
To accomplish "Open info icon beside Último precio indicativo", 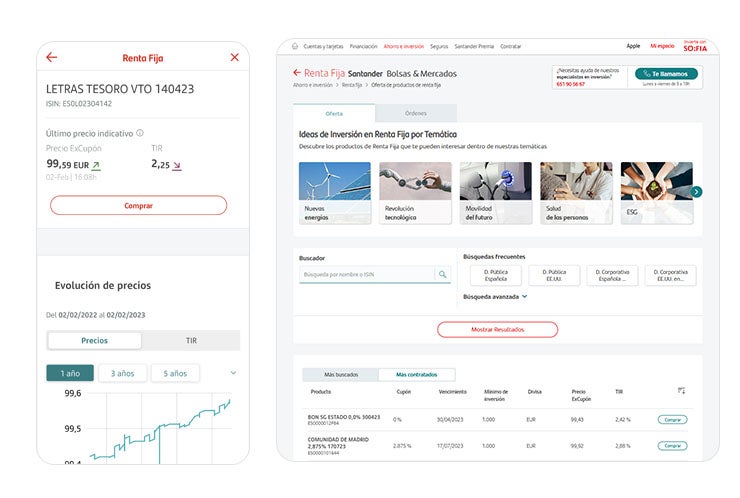I will tap(140, 133).
